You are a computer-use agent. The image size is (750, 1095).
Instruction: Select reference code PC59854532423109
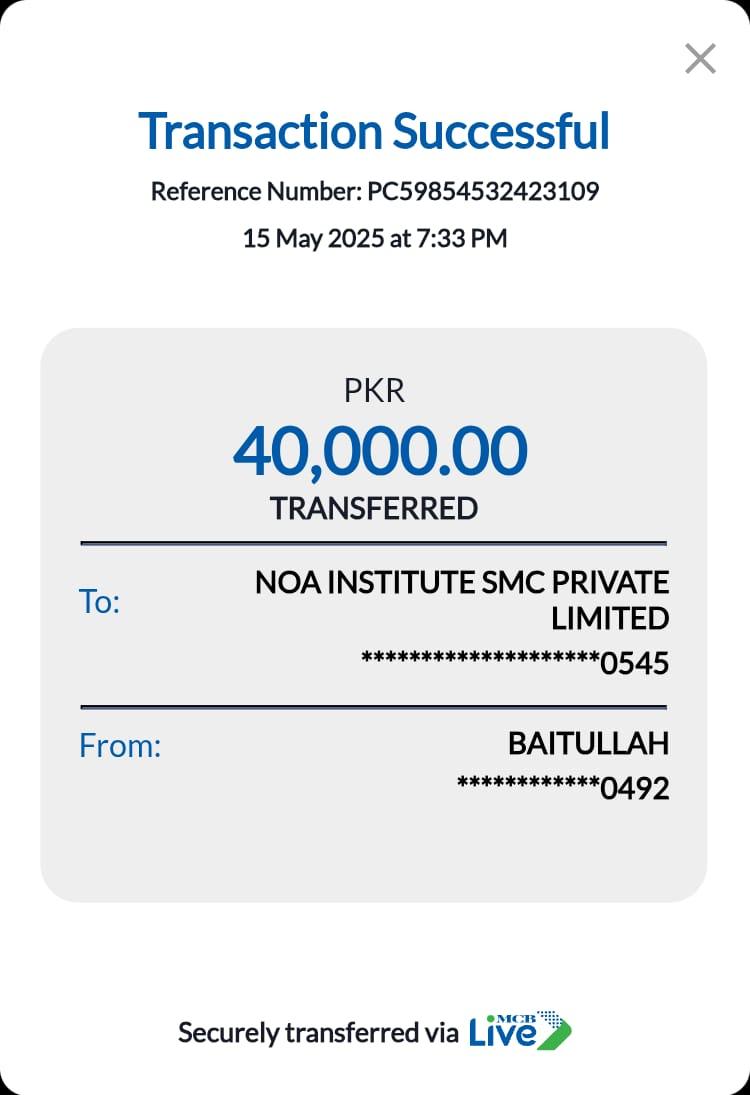click(483, 191)
